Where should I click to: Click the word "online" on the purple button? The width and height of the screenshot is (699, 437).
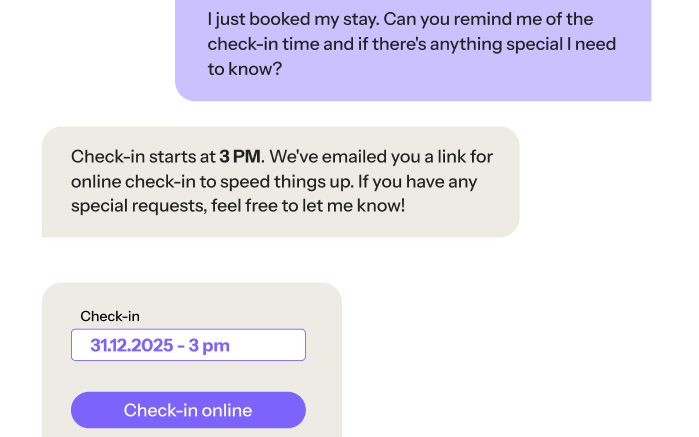coord(227,411)
